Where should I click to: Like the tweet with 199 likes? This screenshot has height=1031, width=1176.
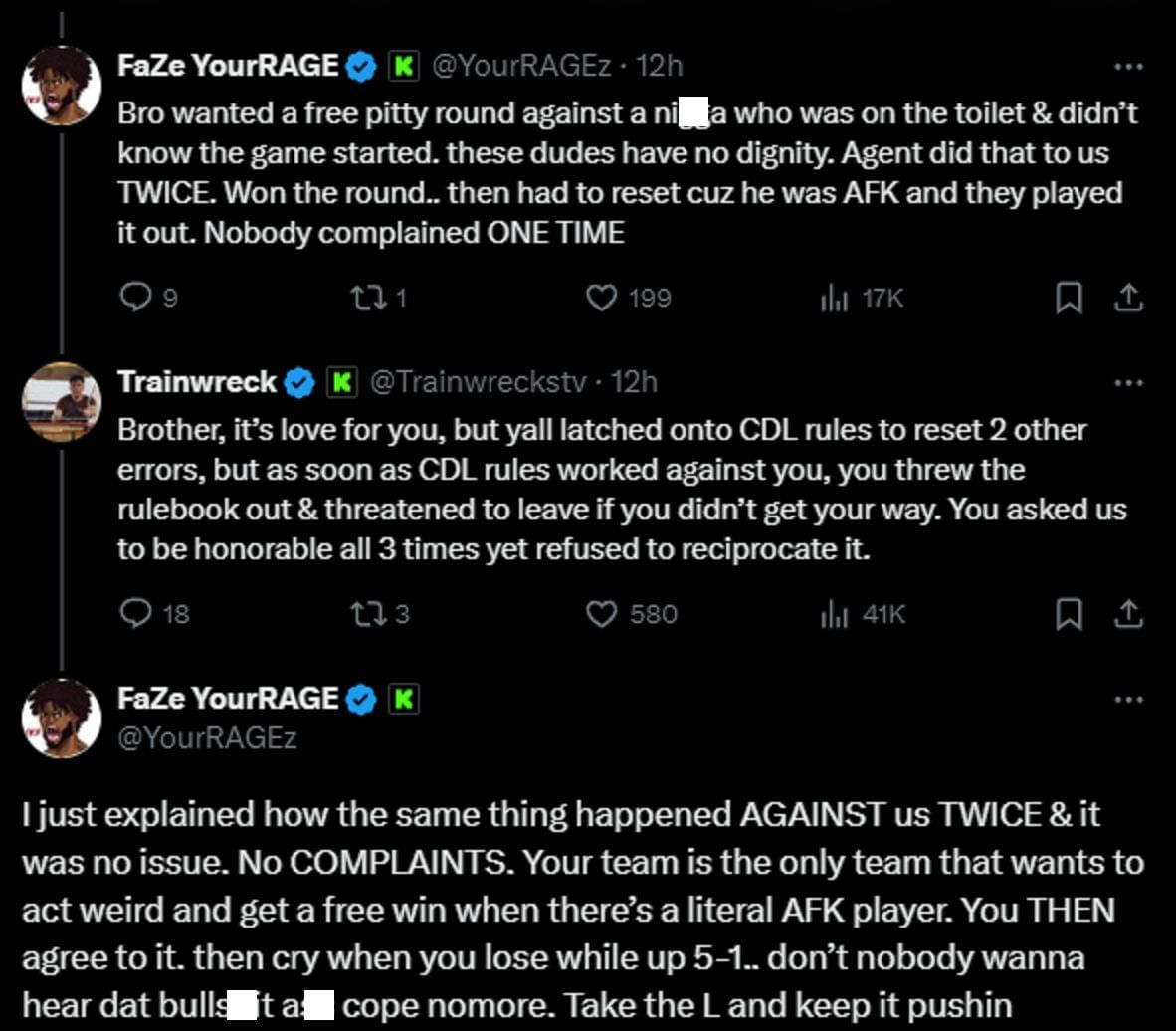[x=602, y=298]
